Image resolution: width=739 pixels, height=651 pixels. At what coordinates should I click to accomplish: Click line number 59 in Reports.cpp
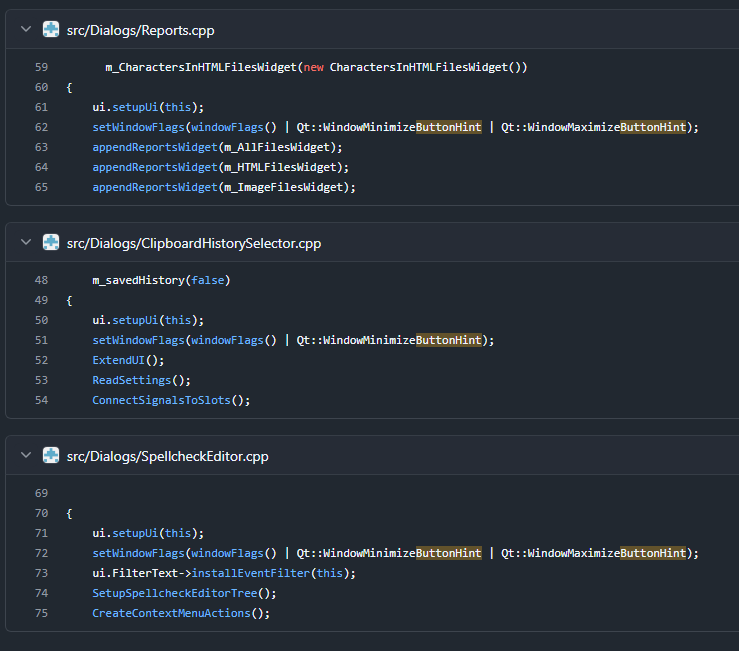click(41, 67)
